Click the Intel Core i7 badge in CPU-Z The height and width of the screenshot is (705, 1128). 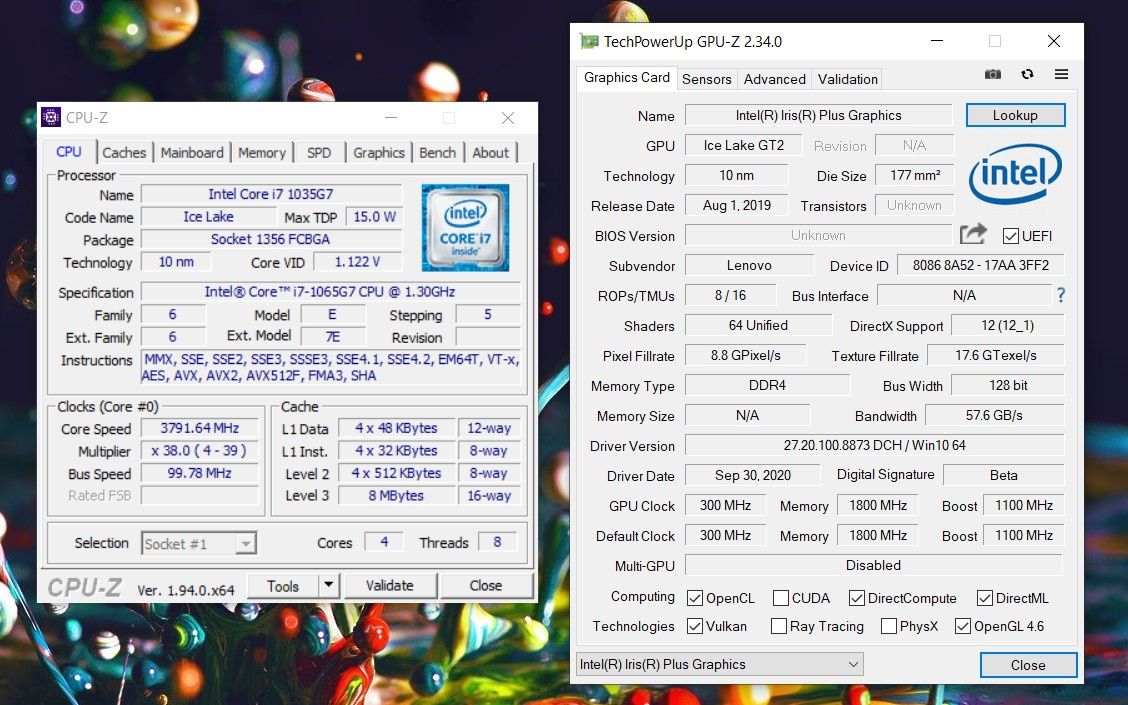tap(465, 227)
